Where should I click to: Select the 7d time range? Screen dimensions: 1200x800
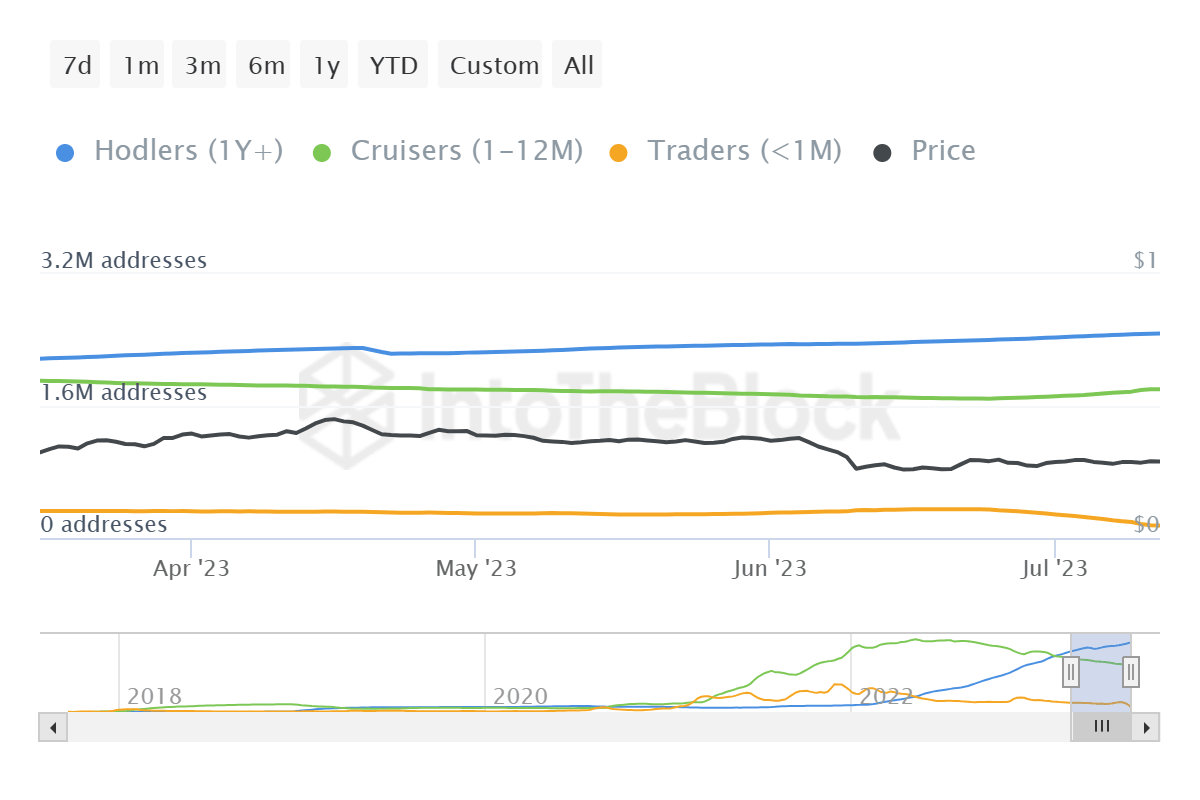point(76,66)
